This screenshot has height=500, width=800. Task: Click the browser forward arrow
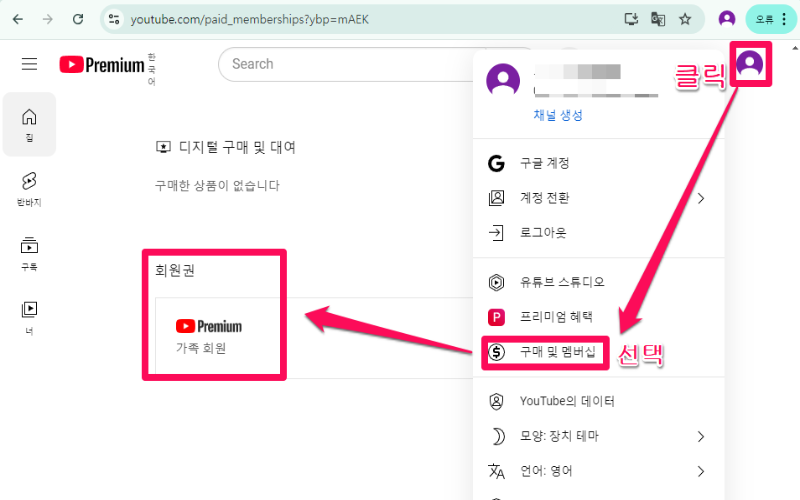(x=47, y=19)
